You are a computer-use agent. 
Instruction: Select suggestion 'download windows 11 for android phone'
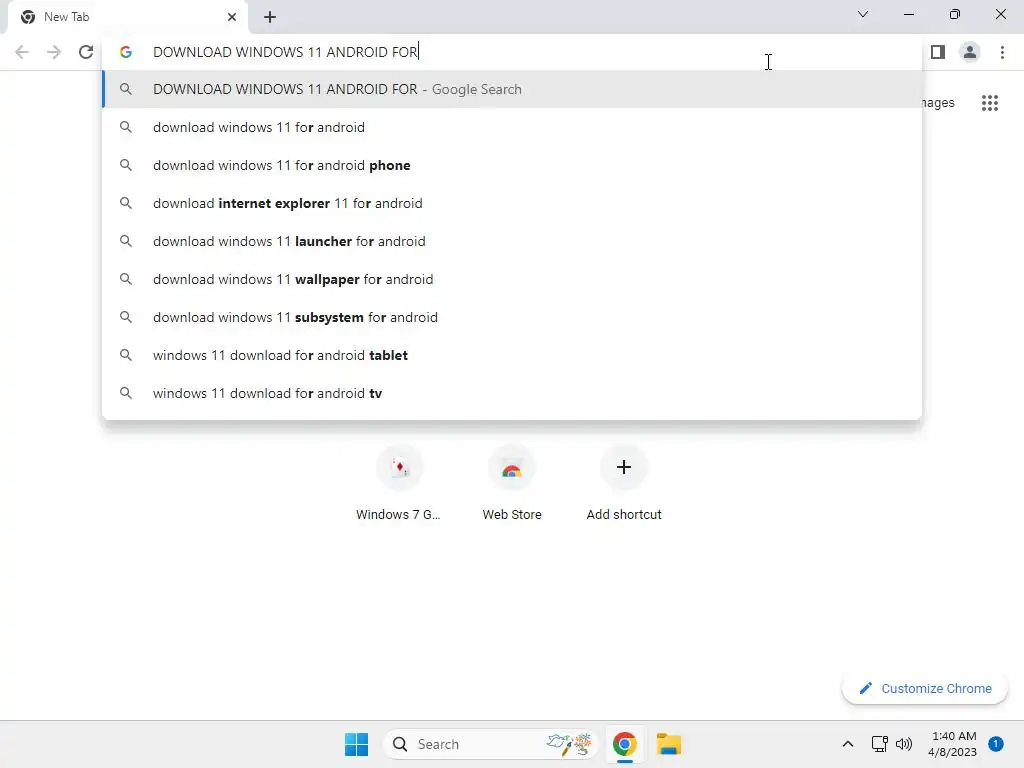coord(512,165)
